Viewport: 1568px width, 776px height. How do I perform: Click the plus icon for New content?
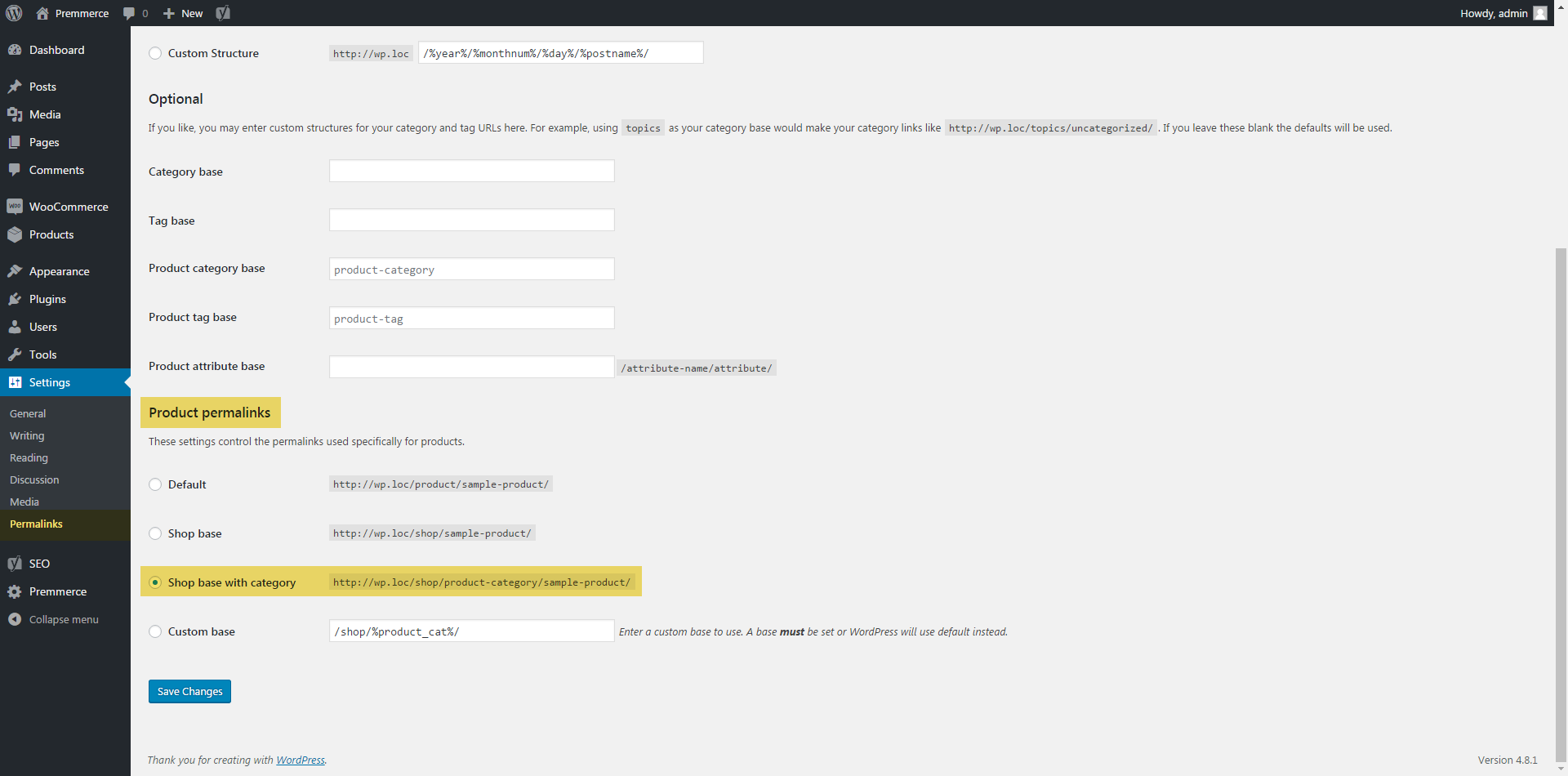pos(169,13)
